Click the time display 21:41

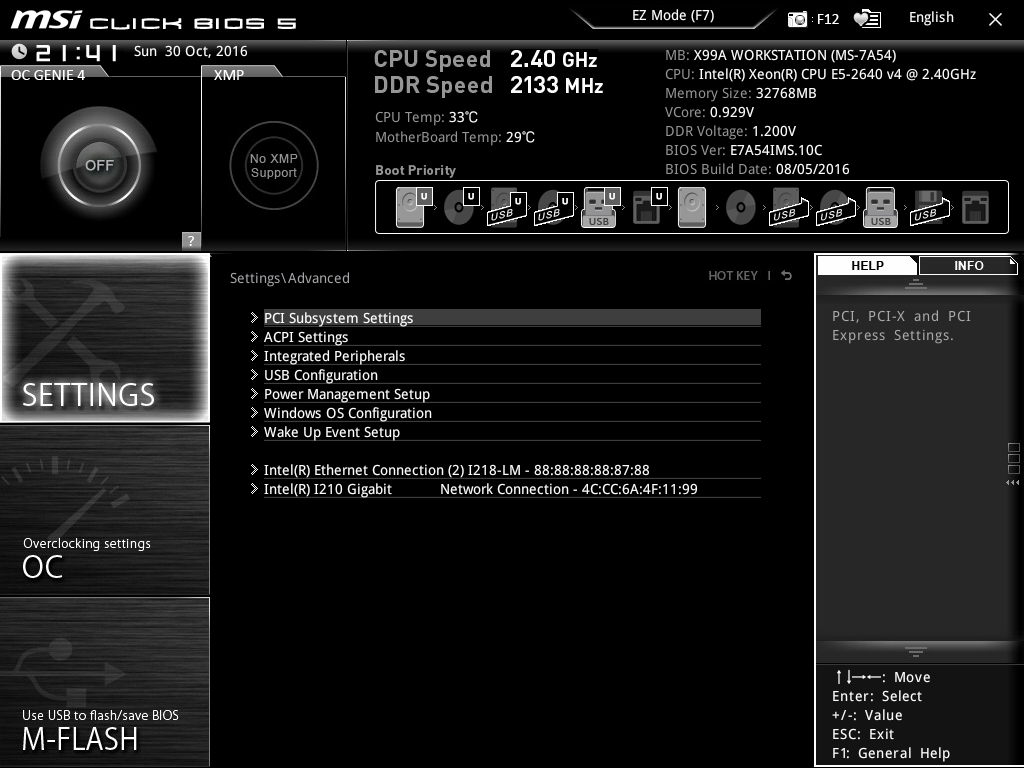coord(76,52)
